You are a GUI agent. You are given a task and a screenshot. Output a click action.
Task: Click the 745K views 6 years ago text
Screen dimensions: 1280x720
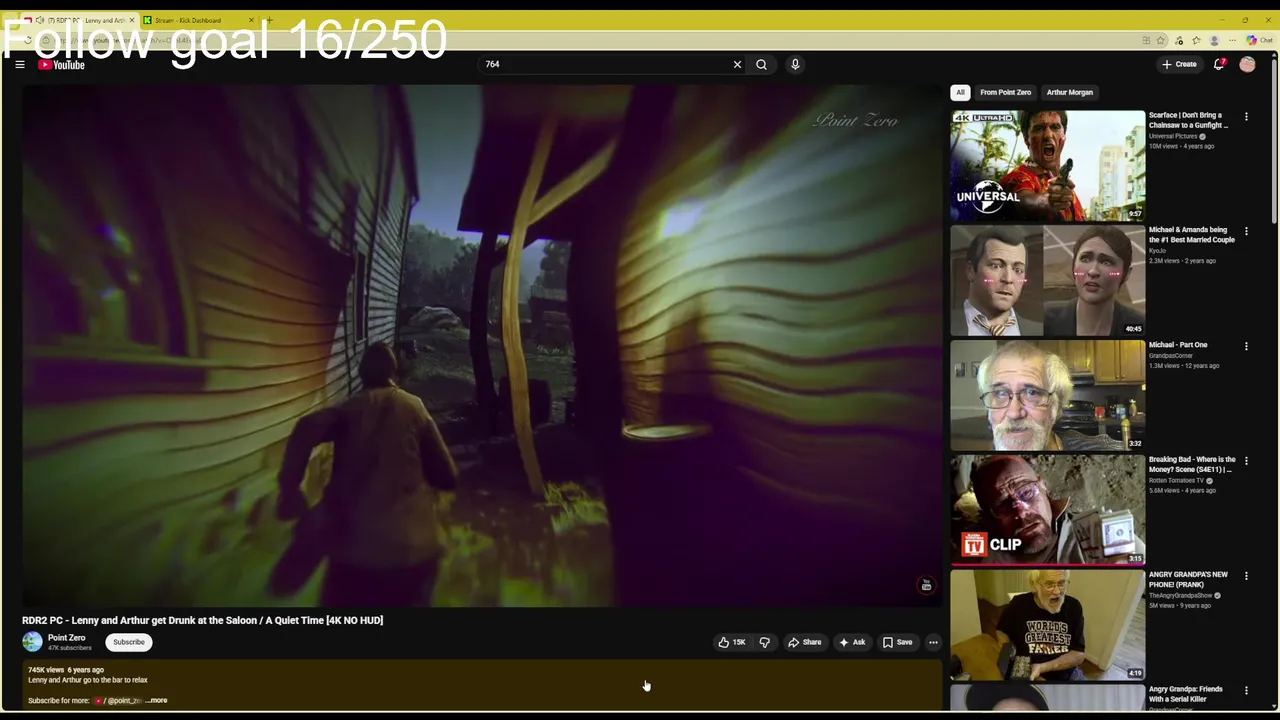pyautogui.click(x=66, y=670)
